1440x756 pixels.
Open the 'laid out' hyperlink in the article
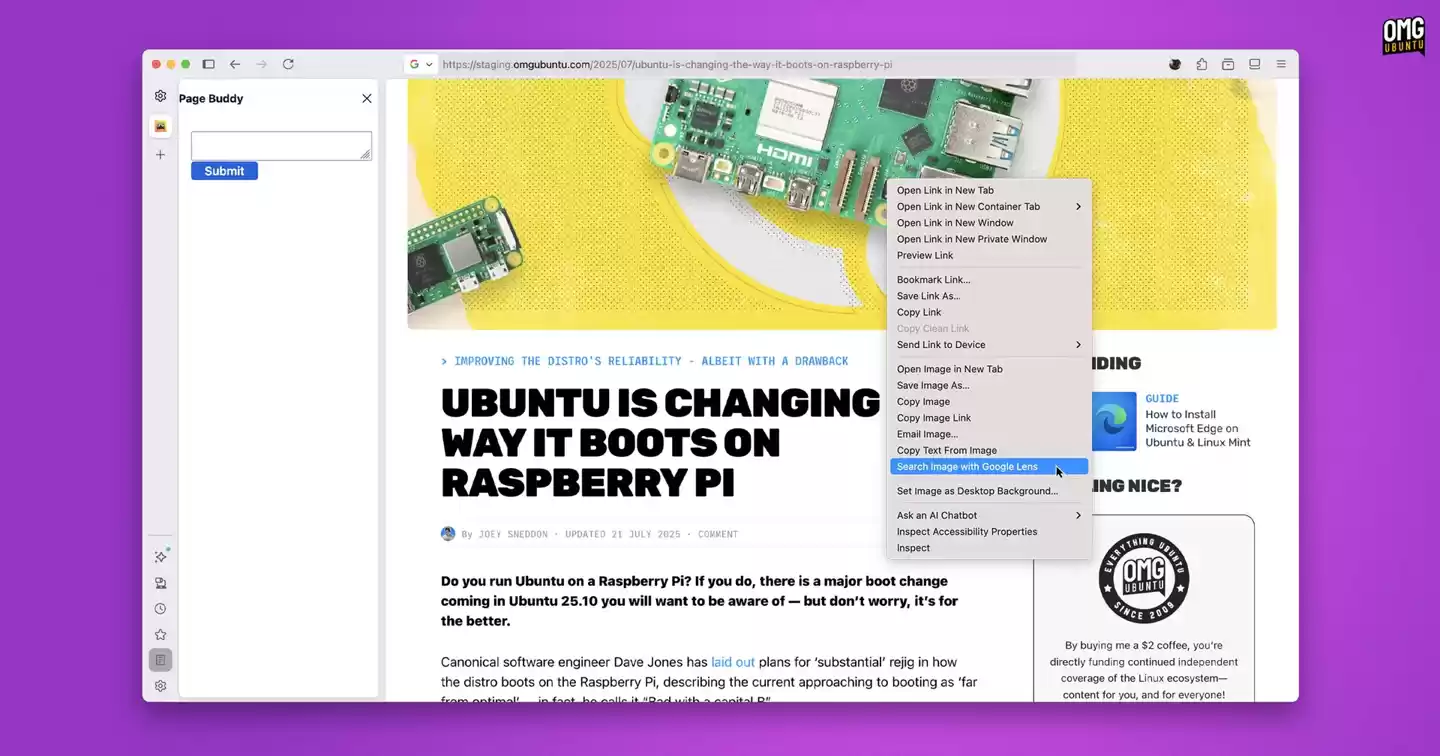733,661
